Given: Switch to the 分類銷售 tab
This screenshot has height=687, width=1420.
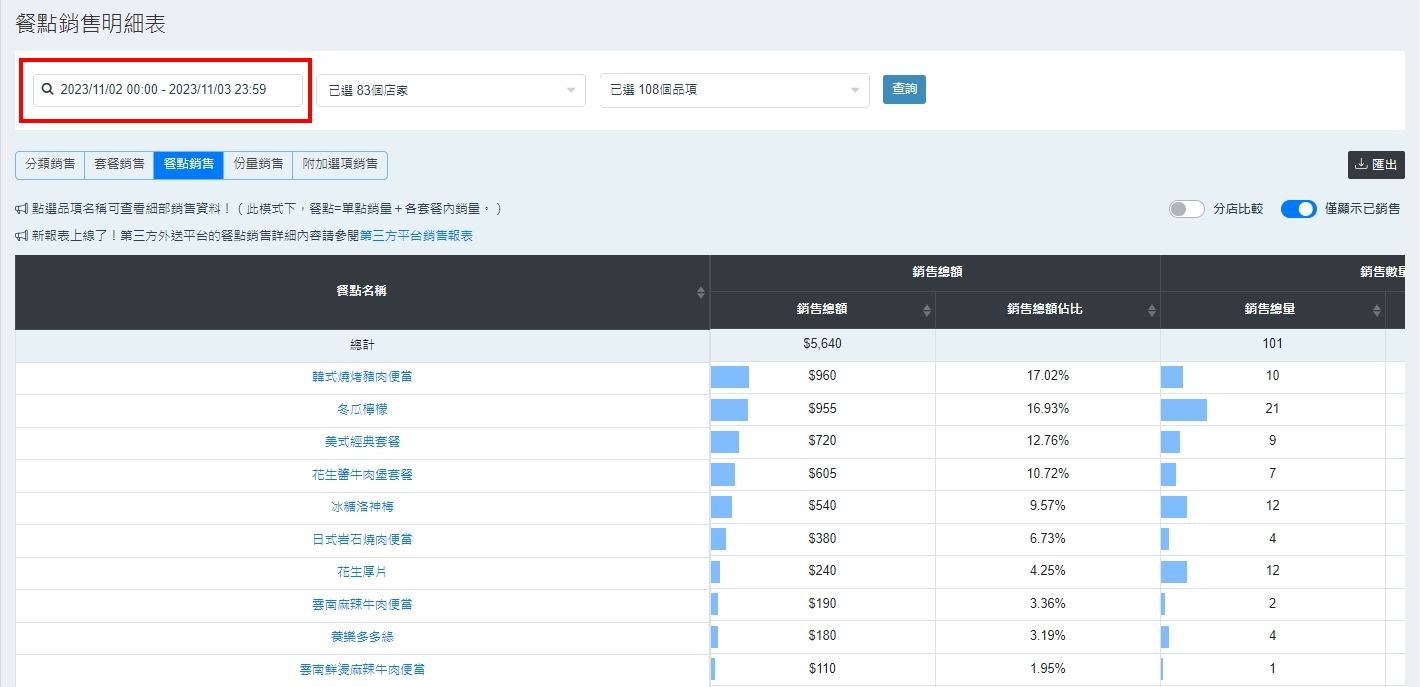Looking at the screenshot, I should click(50, 164).
